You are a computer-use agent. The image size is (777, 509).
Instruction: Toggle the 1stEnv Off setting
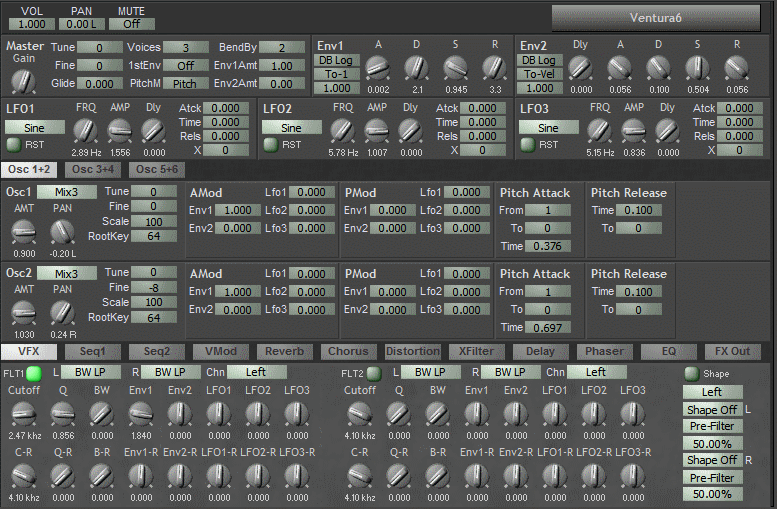point(186,65)
